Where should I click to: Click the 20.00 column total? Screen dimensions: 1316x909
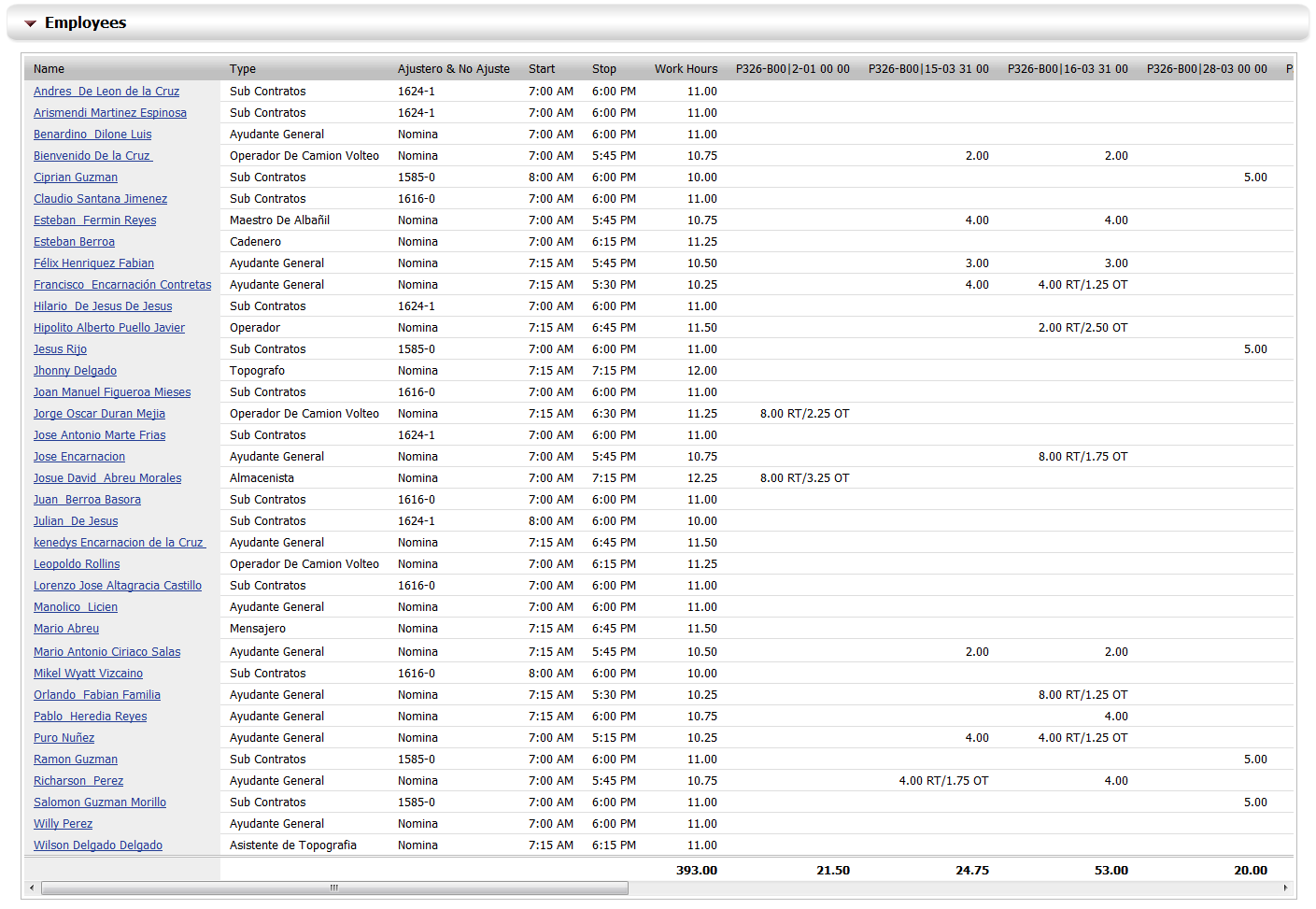1251,871
